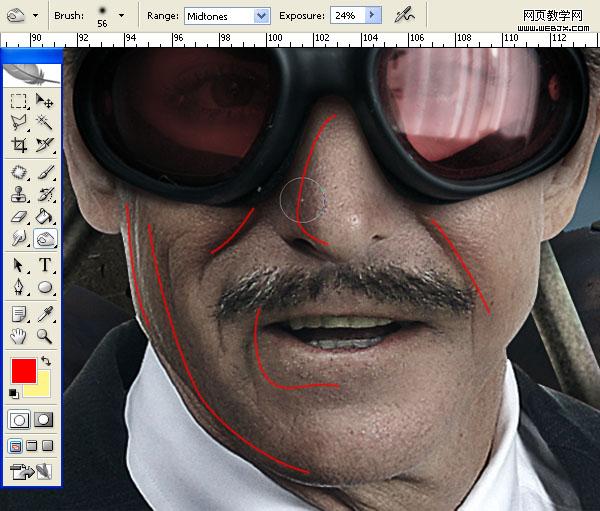This screenshot has height=511, width=600.
Task: Choose the Eraser tool
Action: point(19,216)
